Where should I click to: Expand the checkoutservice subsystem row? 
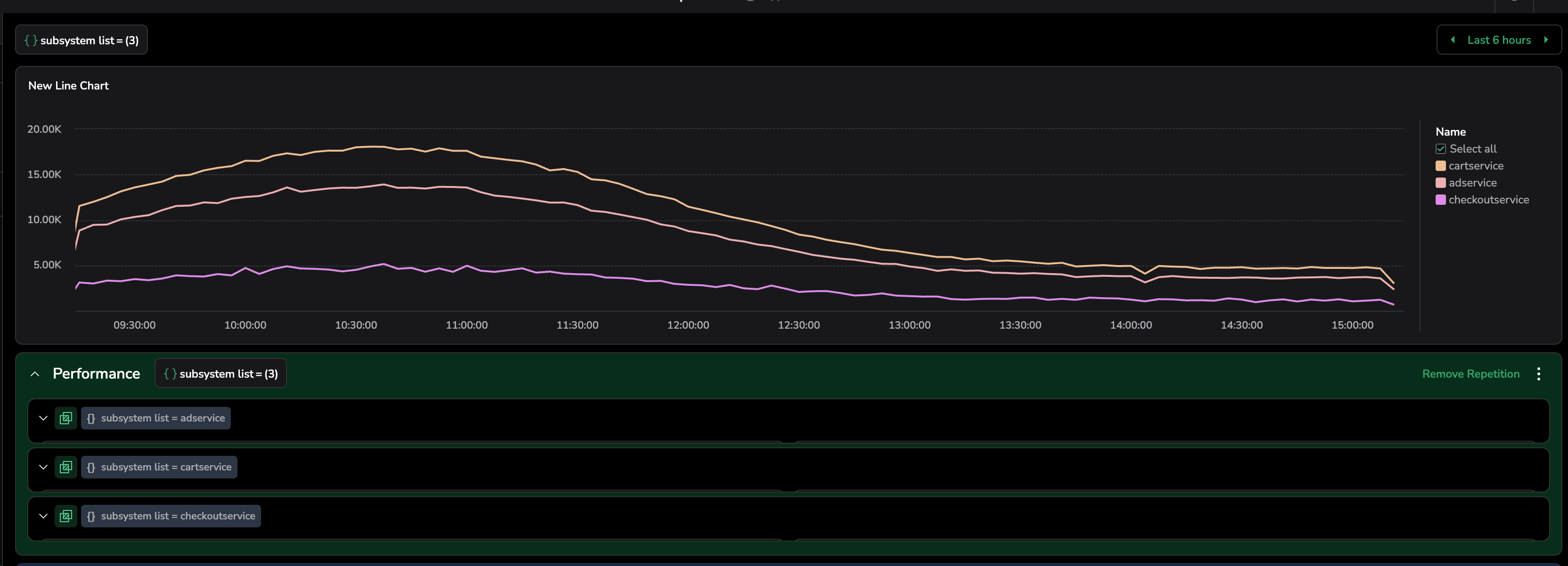[43, 516]
